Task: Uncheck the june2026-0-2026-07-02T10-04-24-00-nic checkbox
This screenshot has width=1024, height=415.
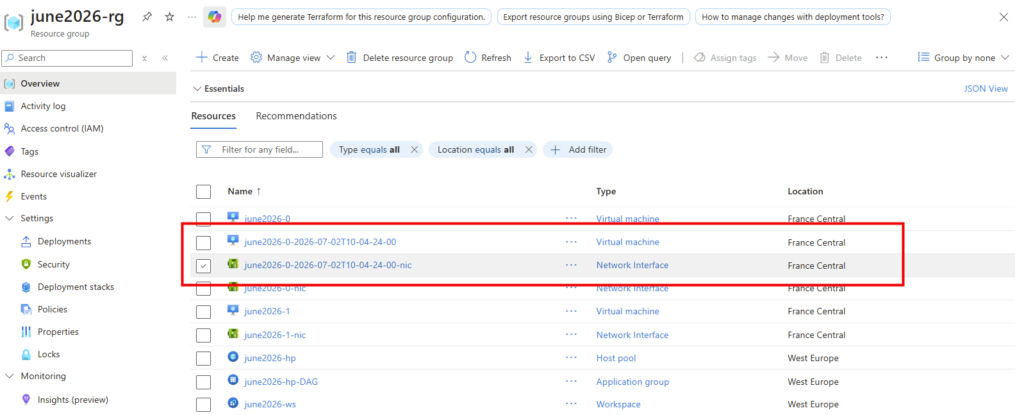Action: tap(204, 266)
